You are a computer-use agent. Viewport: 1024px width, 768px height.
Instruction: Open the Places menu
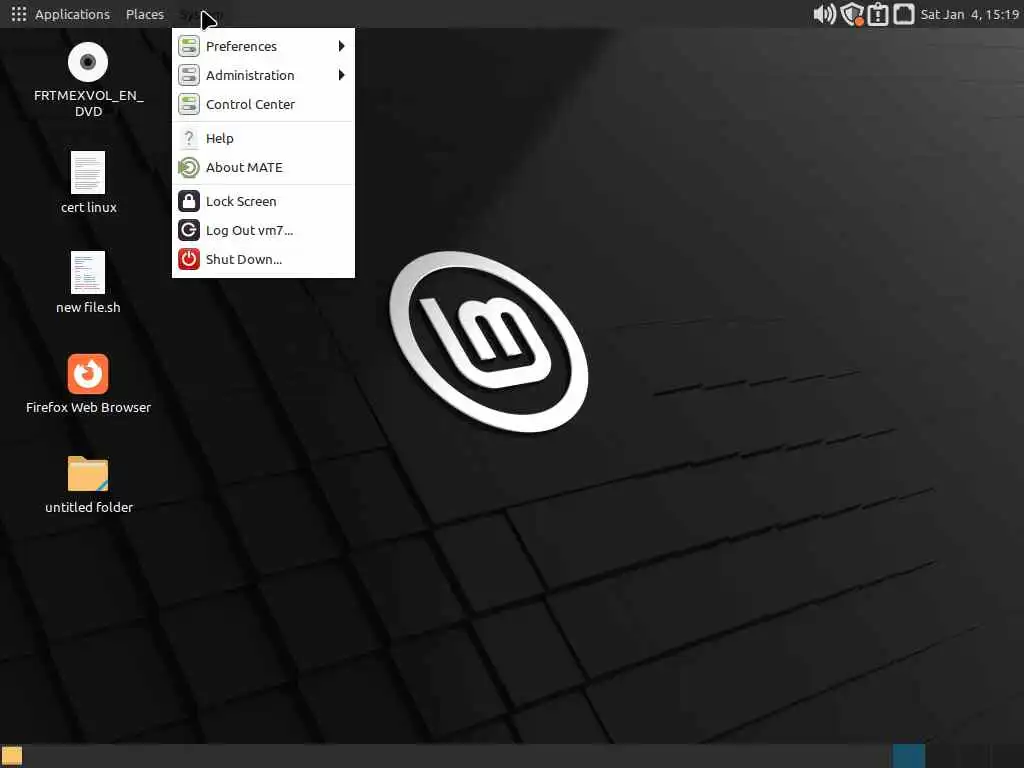[144, 14]
